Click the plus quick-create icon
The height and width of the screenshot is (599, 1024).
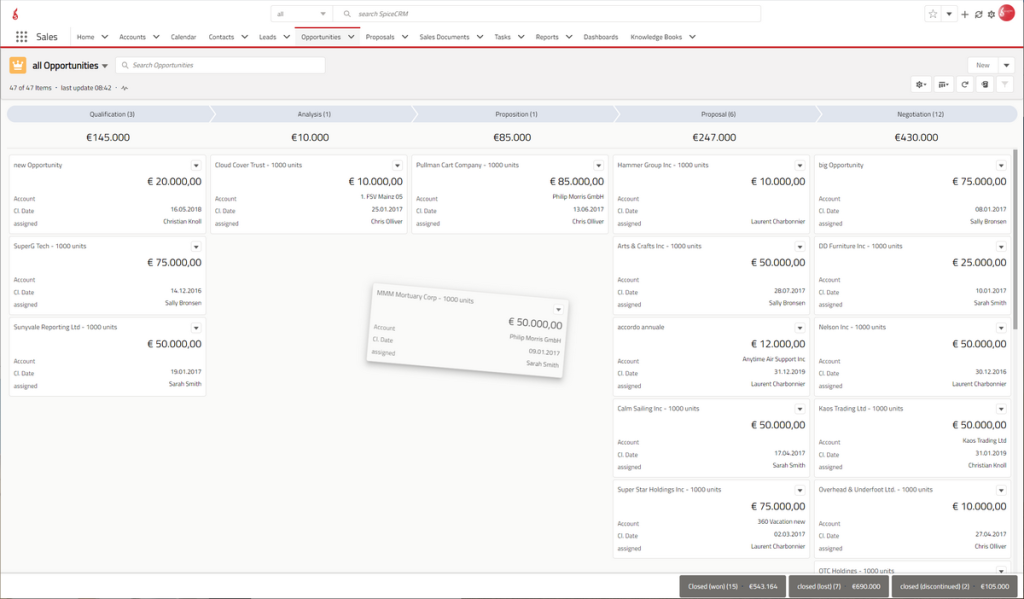(964, 14)
